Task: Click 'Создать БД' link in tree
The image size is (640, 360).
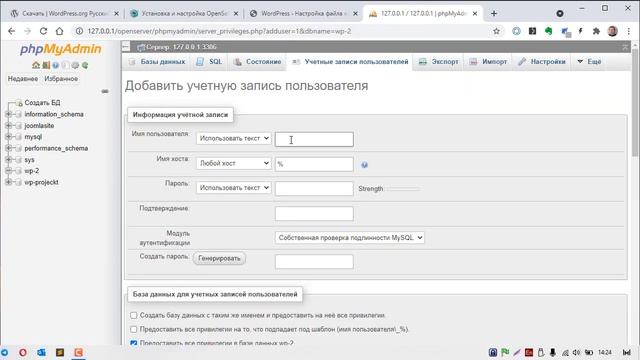Action: [42, 103]
